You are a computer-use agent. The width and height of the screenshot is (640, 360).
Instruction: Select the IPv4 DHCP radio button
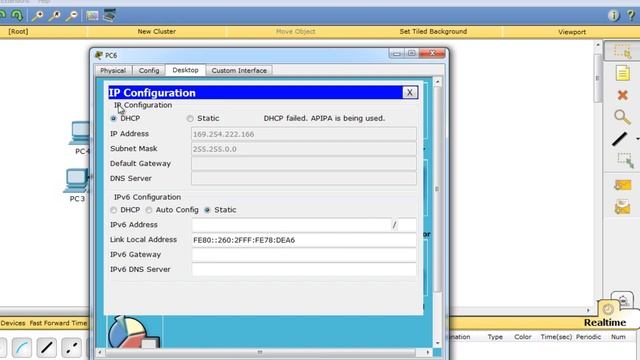[x=113, y=118]
